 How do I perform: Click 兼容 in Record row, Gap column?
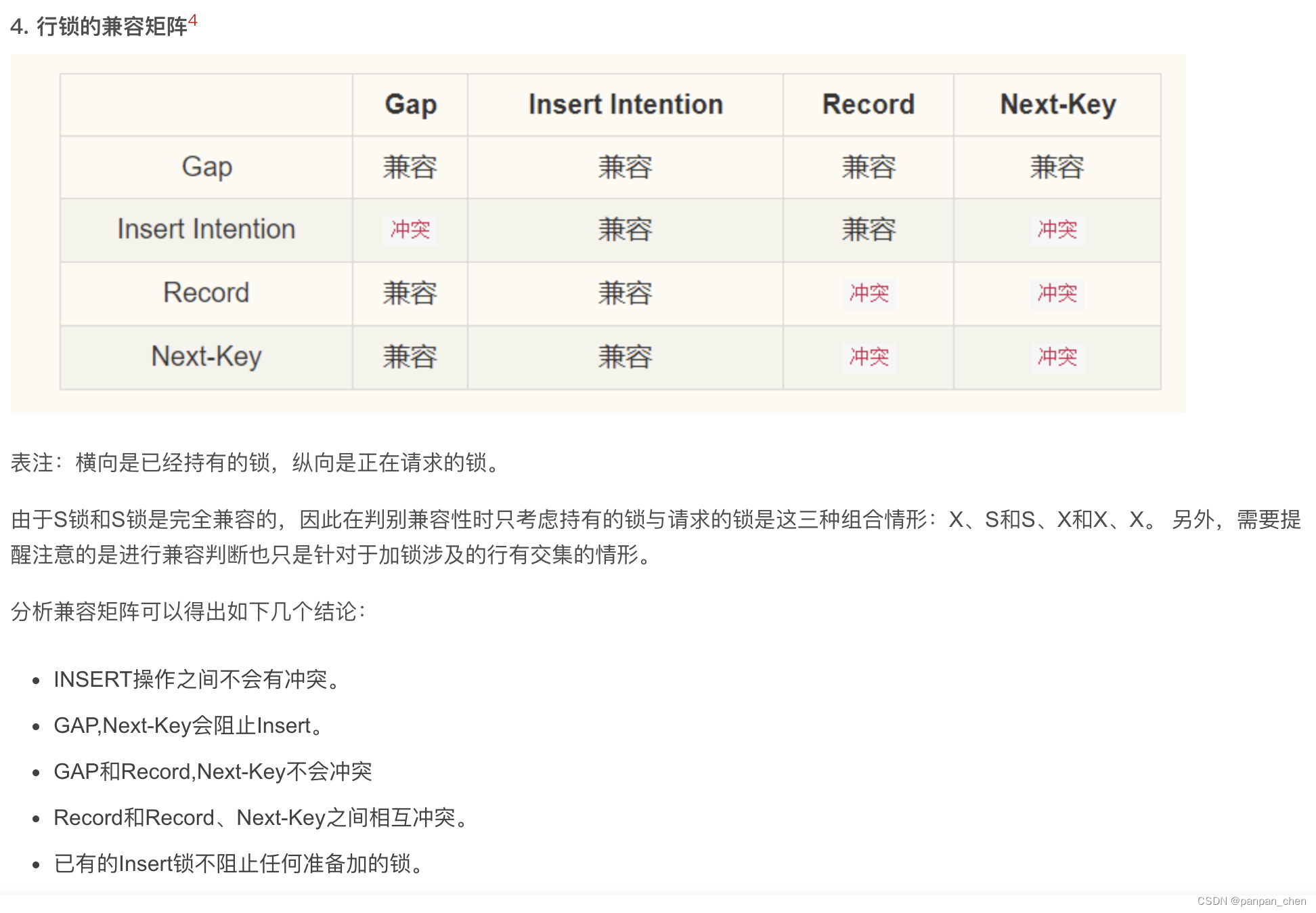[x=410, y=294]
